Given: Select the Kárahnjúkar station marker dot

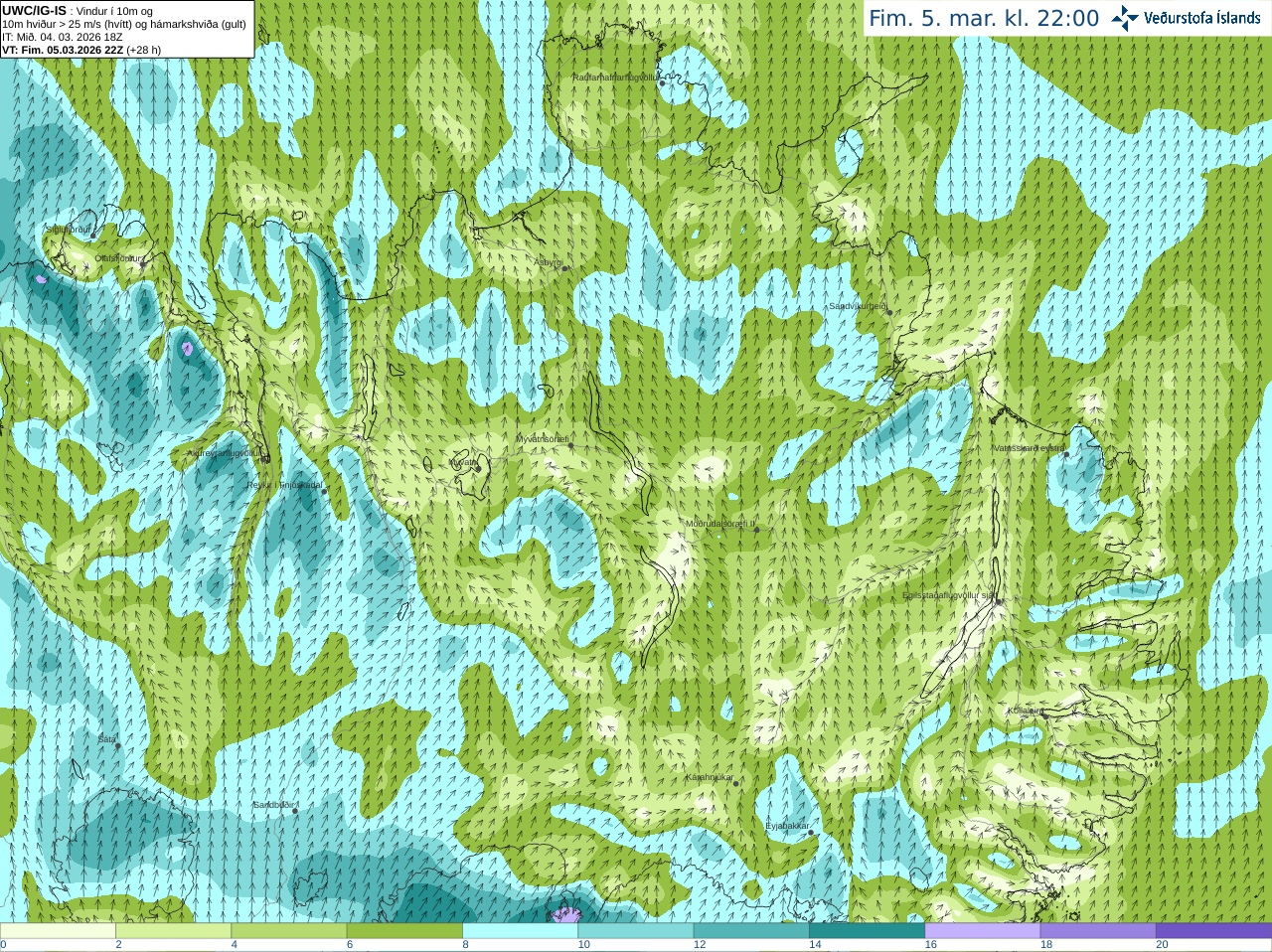Looking at the screenshot, I should pyautogui.click(x=736, y=783).
